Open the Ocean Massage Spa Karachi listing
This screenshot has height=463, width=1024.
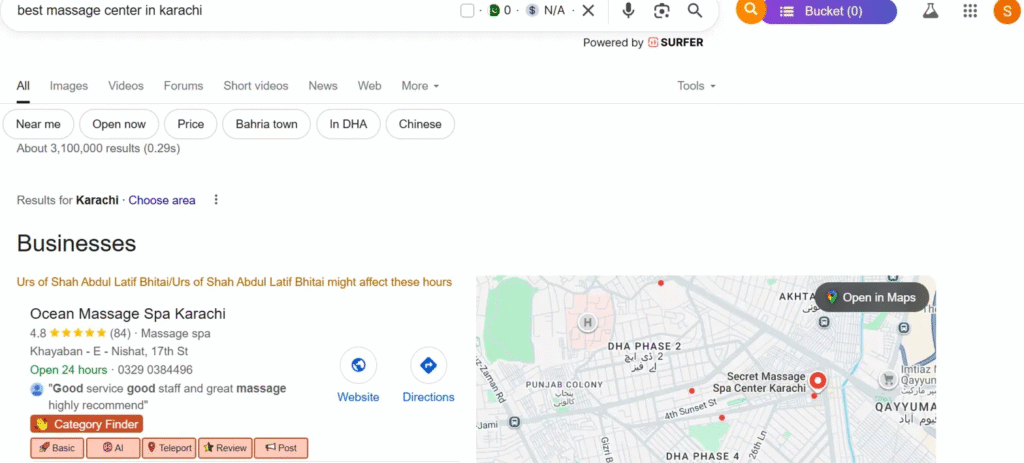(128, 313)
